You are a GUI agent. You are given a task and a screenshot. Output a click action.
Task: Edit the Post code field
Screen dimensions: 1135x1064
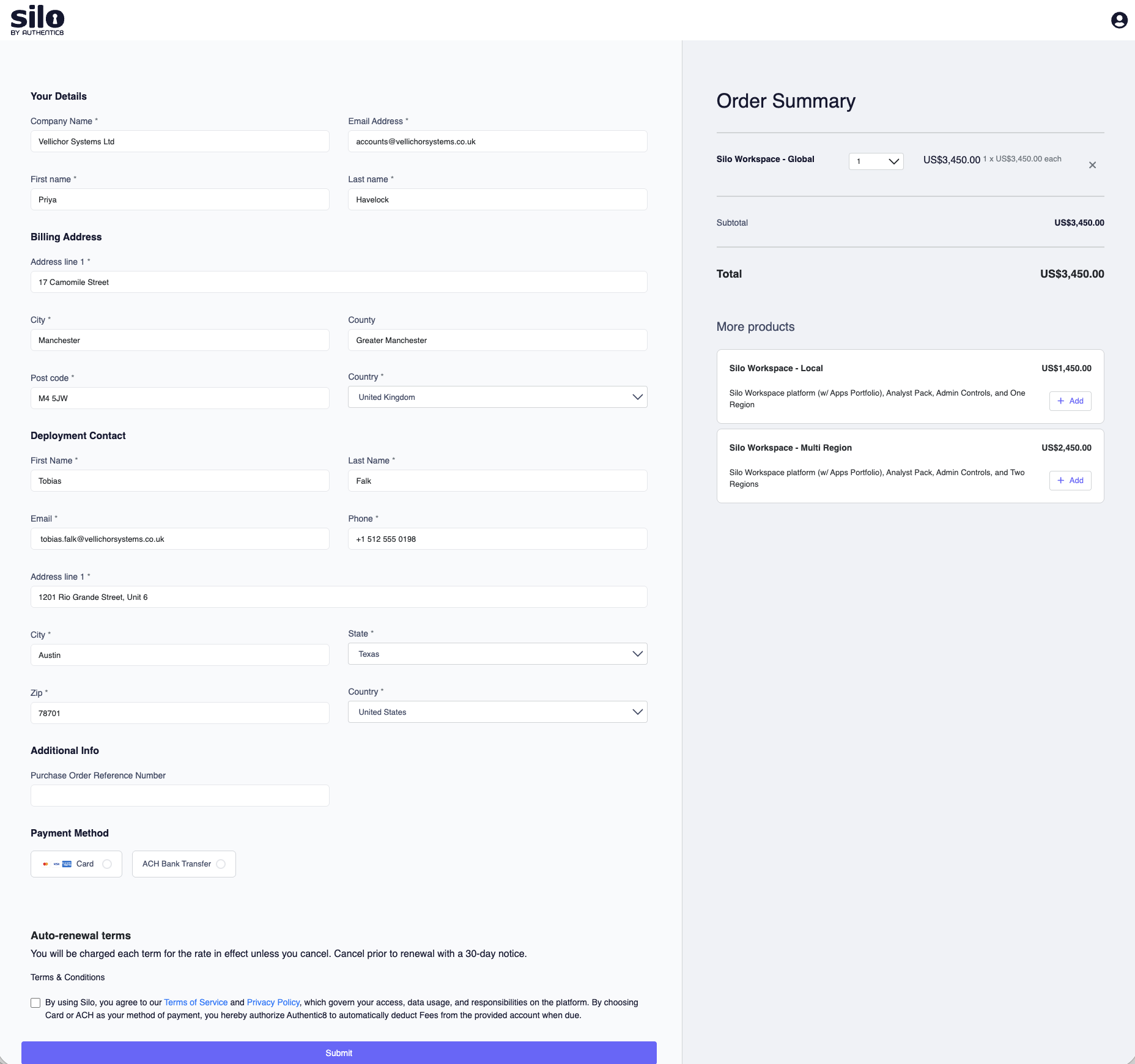pyautogui.click(x=180, y=398)
